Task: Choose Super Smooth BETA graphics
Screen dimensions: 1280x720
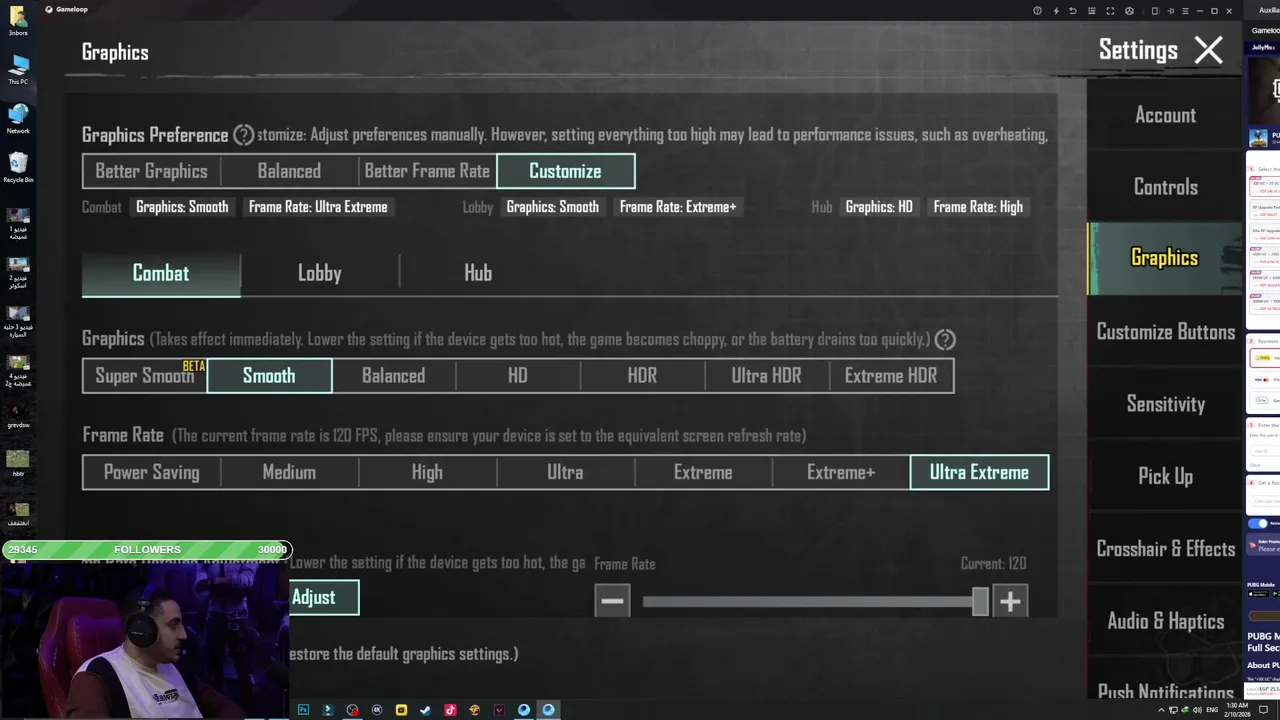Action: pyautogui.click(x=145, y=376)
